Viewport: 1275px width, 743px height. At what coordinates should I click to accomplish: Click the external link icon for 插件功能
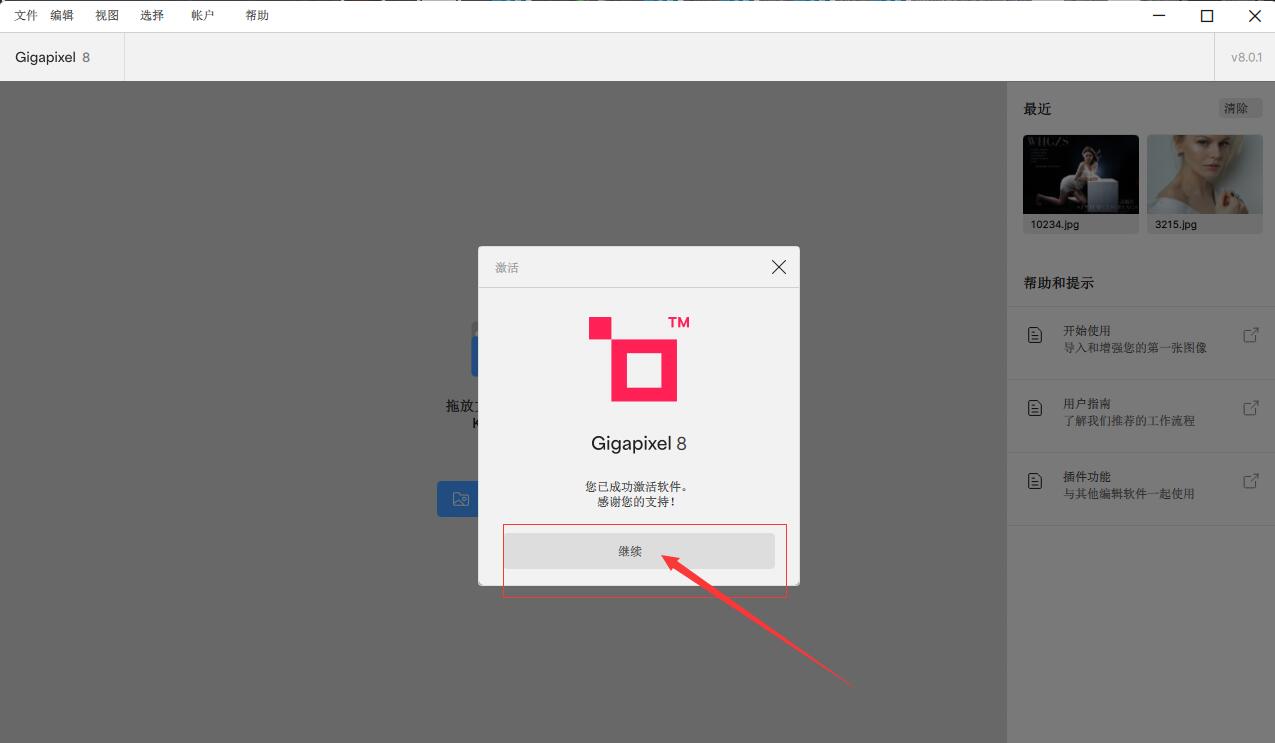click(x=1250, y=481)
